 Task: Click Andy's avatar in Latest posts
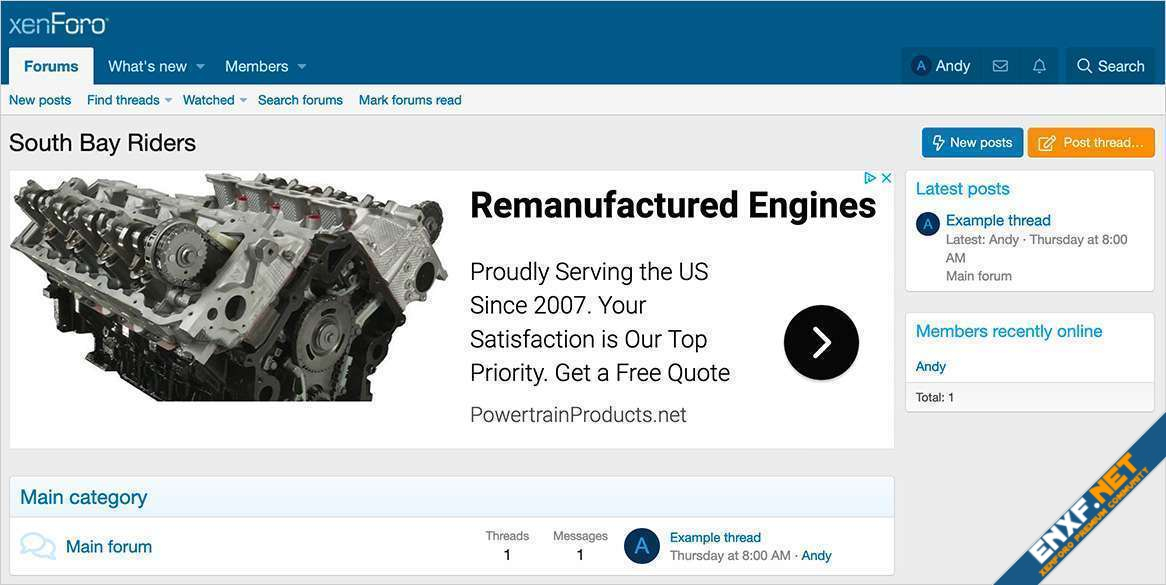point(928,224)
